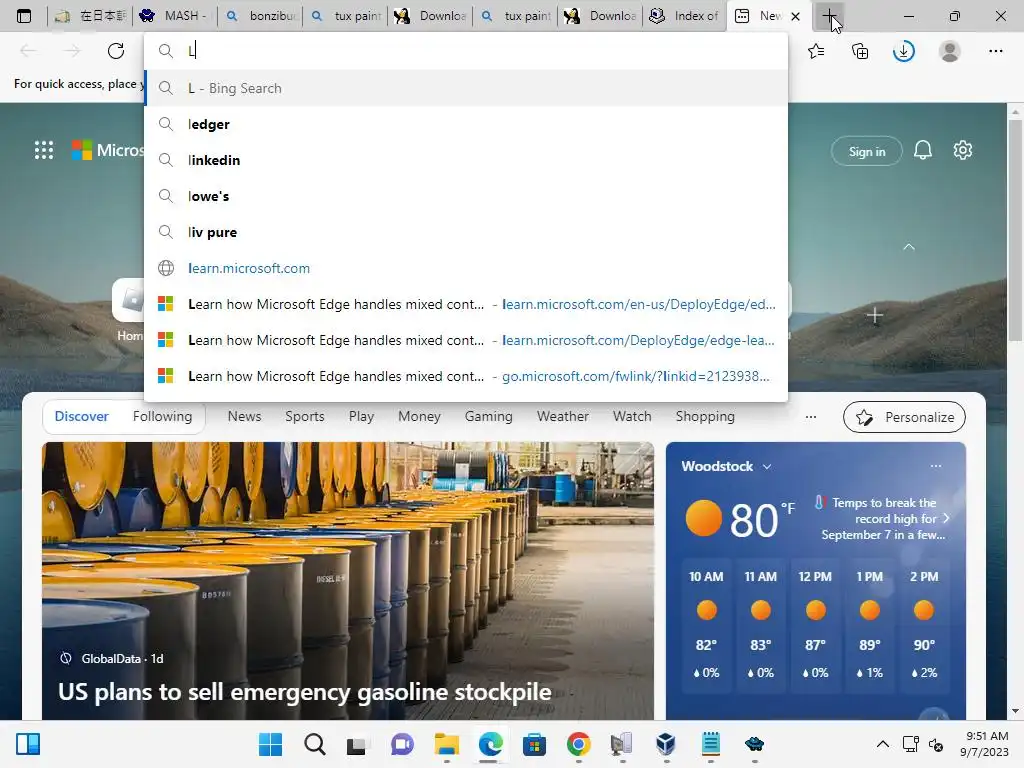Open Google Chrome in taskbar

[x=579, y=744]
